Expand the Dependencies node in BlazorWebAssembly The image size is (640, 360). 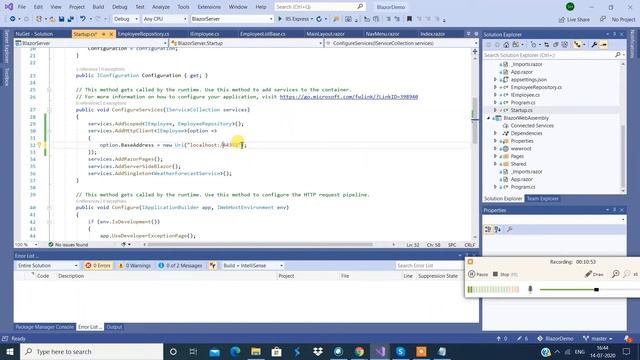[x=496, y=133]
